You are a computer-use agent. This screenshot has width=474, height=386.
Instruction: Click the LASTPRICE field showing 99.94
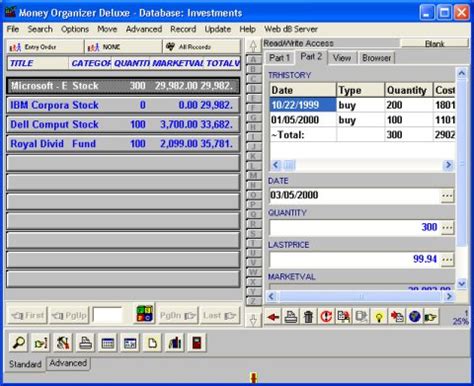[x=355, y=260]
